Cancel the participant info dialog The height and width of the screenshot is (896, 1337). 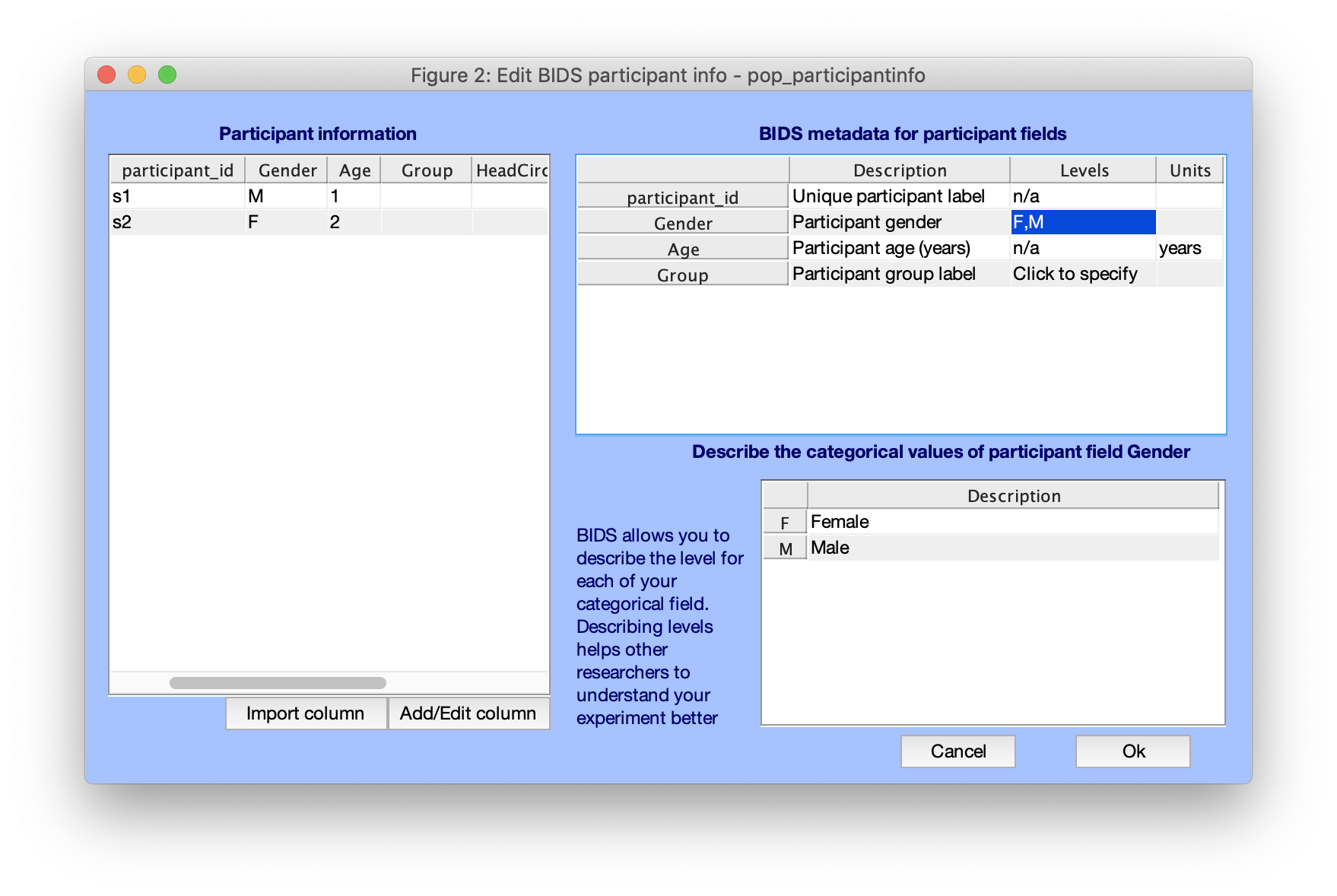(957, 751)
